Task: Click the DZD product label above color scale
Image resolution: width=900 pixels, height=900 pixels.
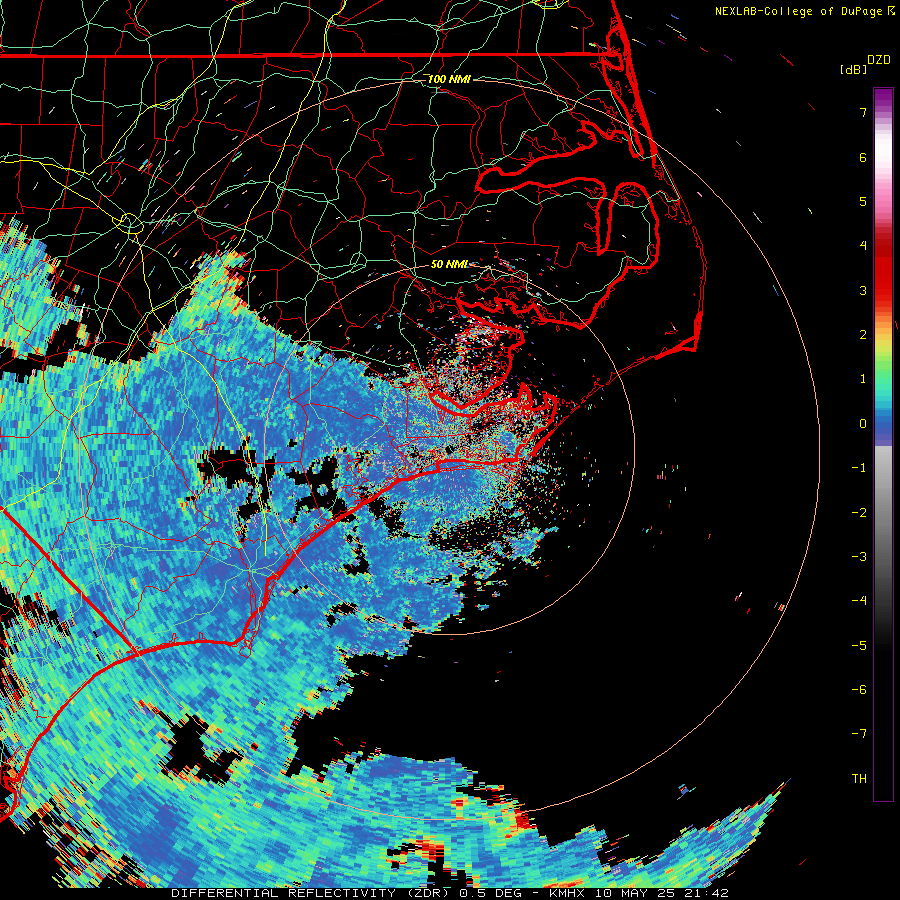Action: (879, 60)
